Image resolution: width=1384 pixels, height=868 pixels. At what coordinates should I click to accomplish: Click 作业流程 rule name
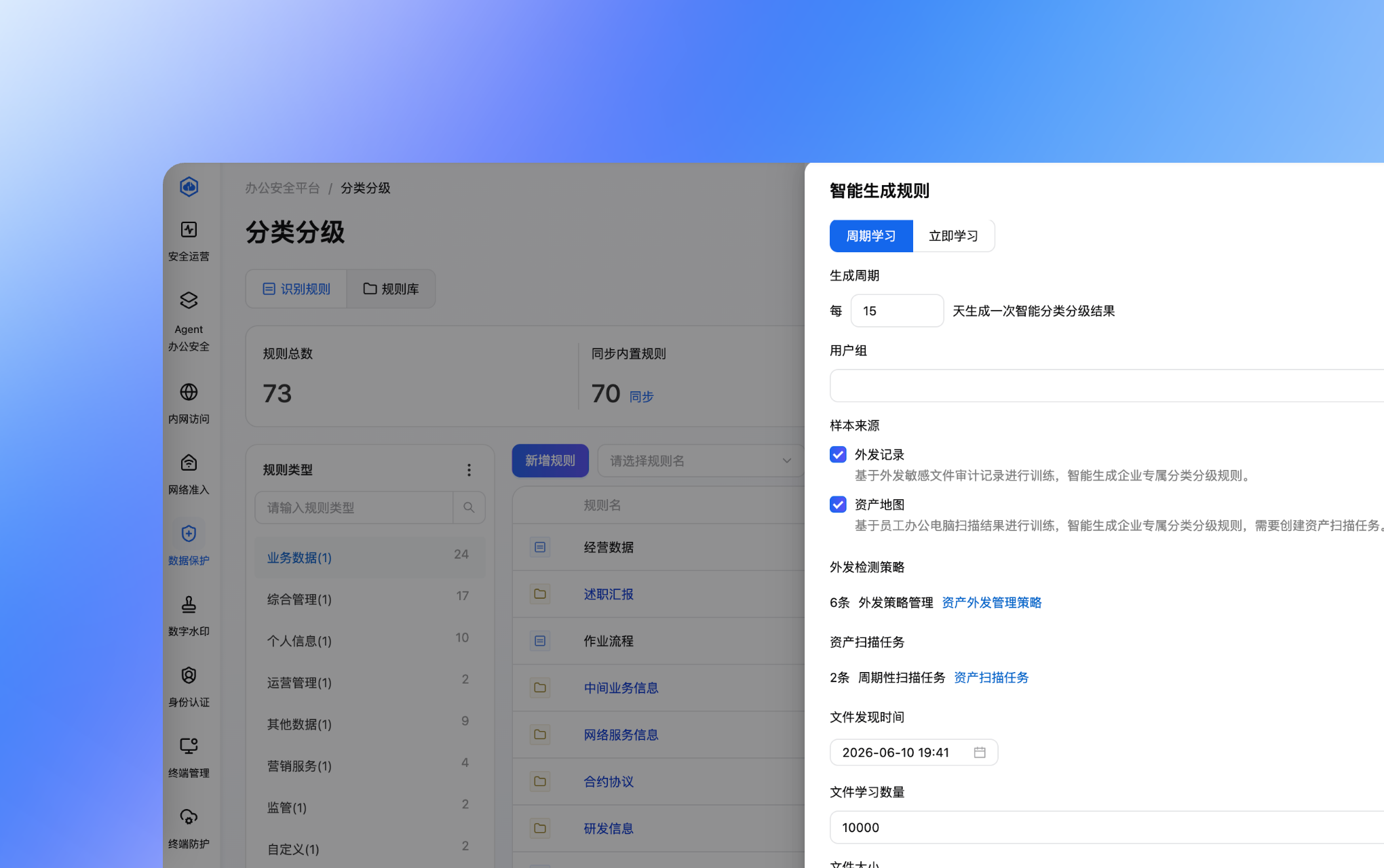(x=609, y=641)
